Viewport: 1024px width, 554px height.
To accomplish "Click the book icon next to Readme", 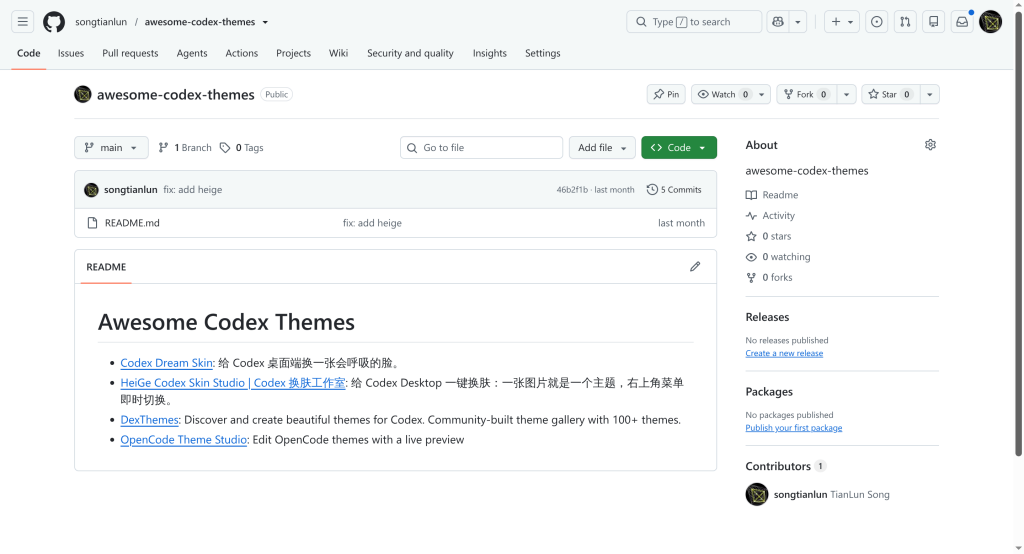I will pyautogui.click(x=751, y=195).
